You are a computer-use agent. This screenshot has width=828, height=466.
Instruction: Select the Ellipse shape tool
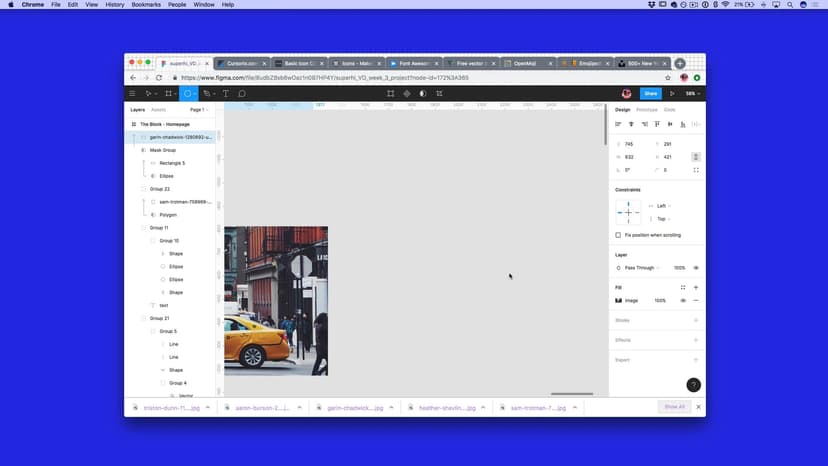[x=187, y=94]
